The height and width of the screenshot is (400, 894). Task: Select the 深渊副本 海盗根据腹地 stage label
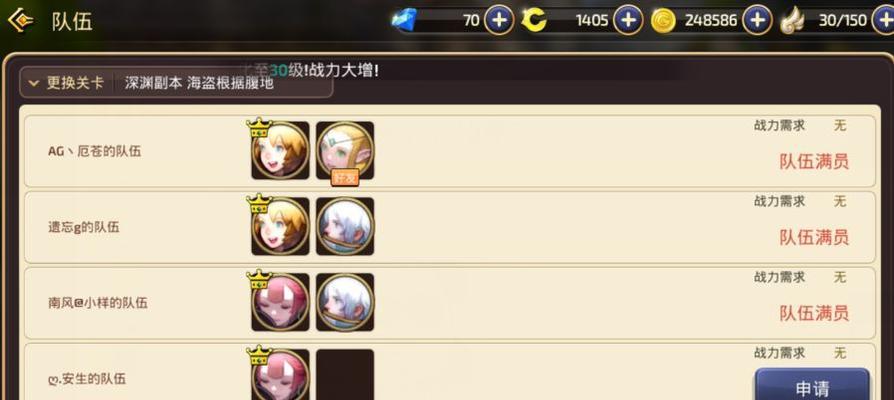point(199,83)
